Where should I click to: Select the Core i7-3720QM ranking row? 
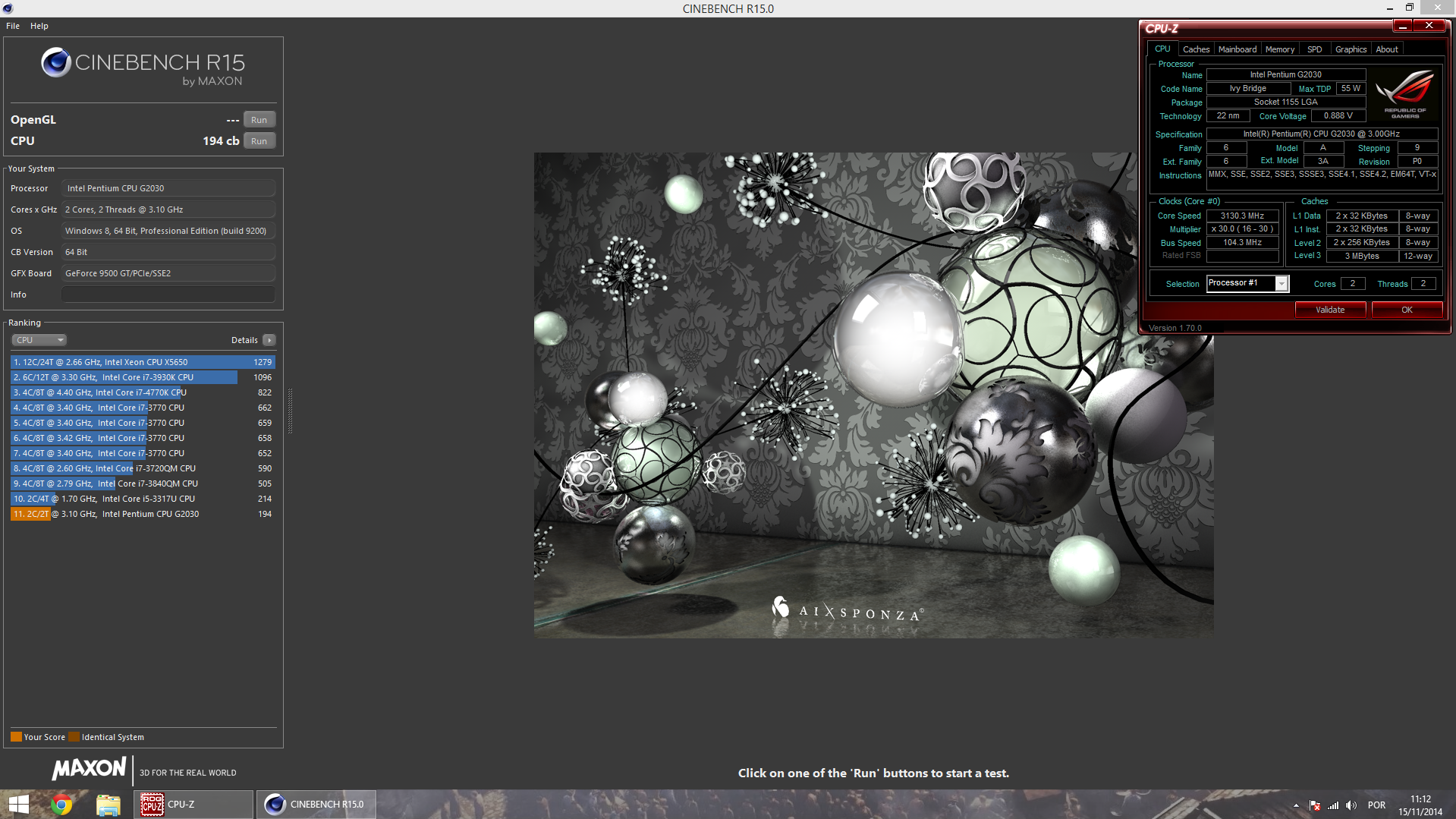click(x=143, y=468)
